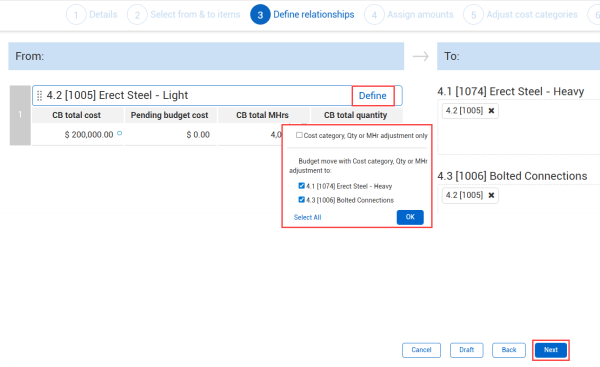This screenshot has height=367, width=600.
Task: Click step 1 circle for Details
Action: click(x=76, y=15)
